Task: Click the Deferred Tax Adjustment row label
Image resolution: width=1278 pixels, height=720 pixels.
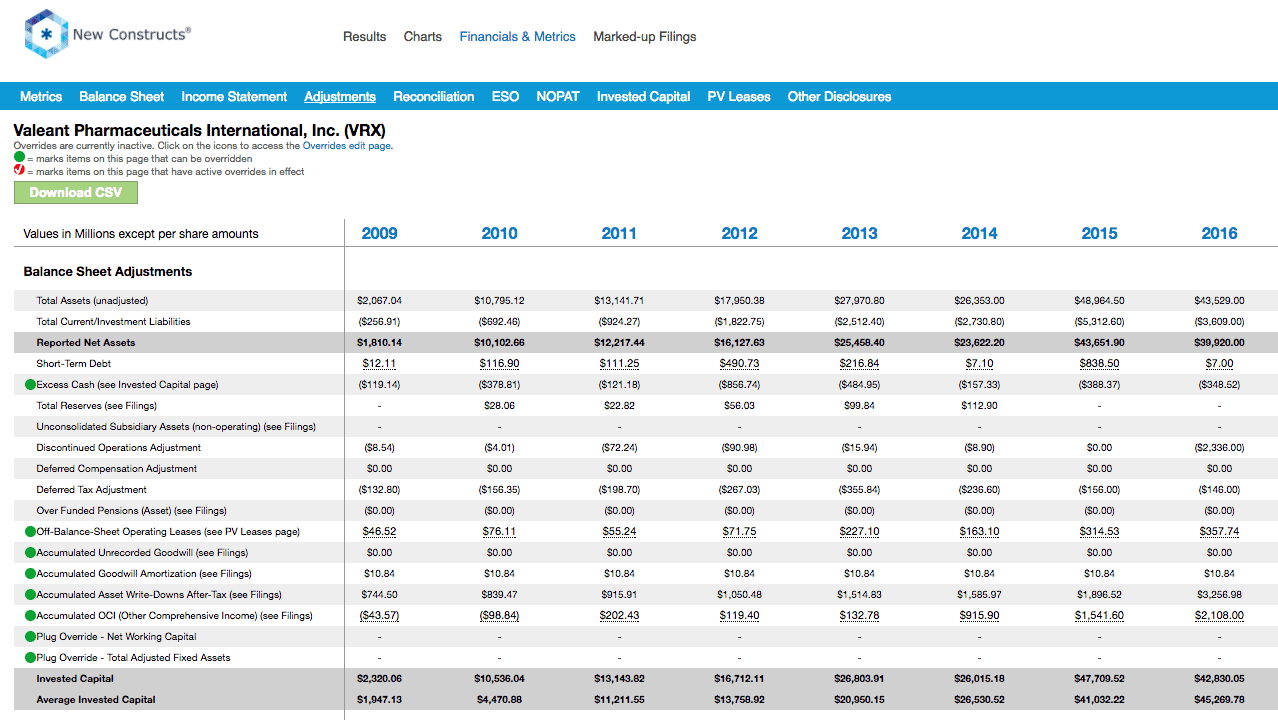Action: 92,490
